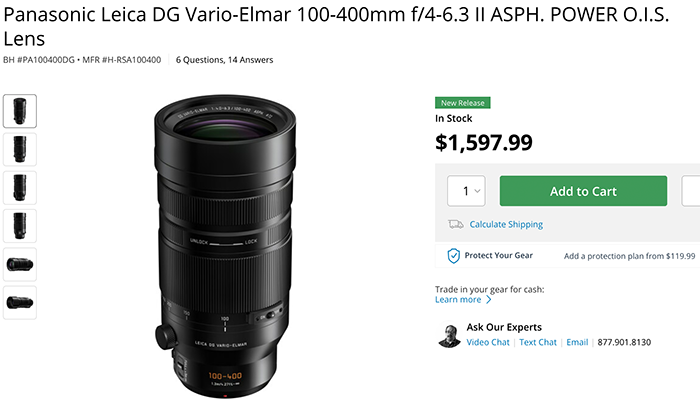Open 6 Questions, 14 Answers link

tap(224, 60)
